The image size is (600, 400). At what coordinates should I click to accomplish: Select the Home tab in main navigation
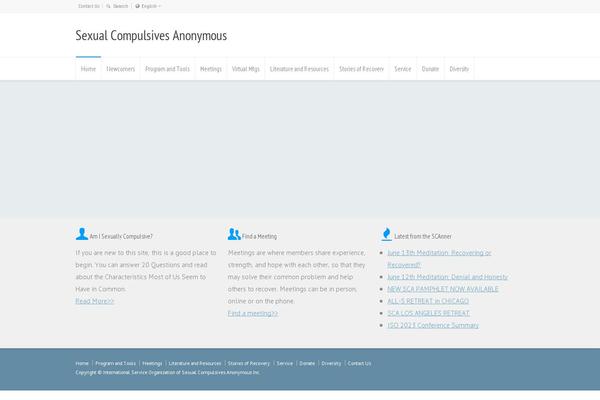pyautogui.click(x=88, y=69)
